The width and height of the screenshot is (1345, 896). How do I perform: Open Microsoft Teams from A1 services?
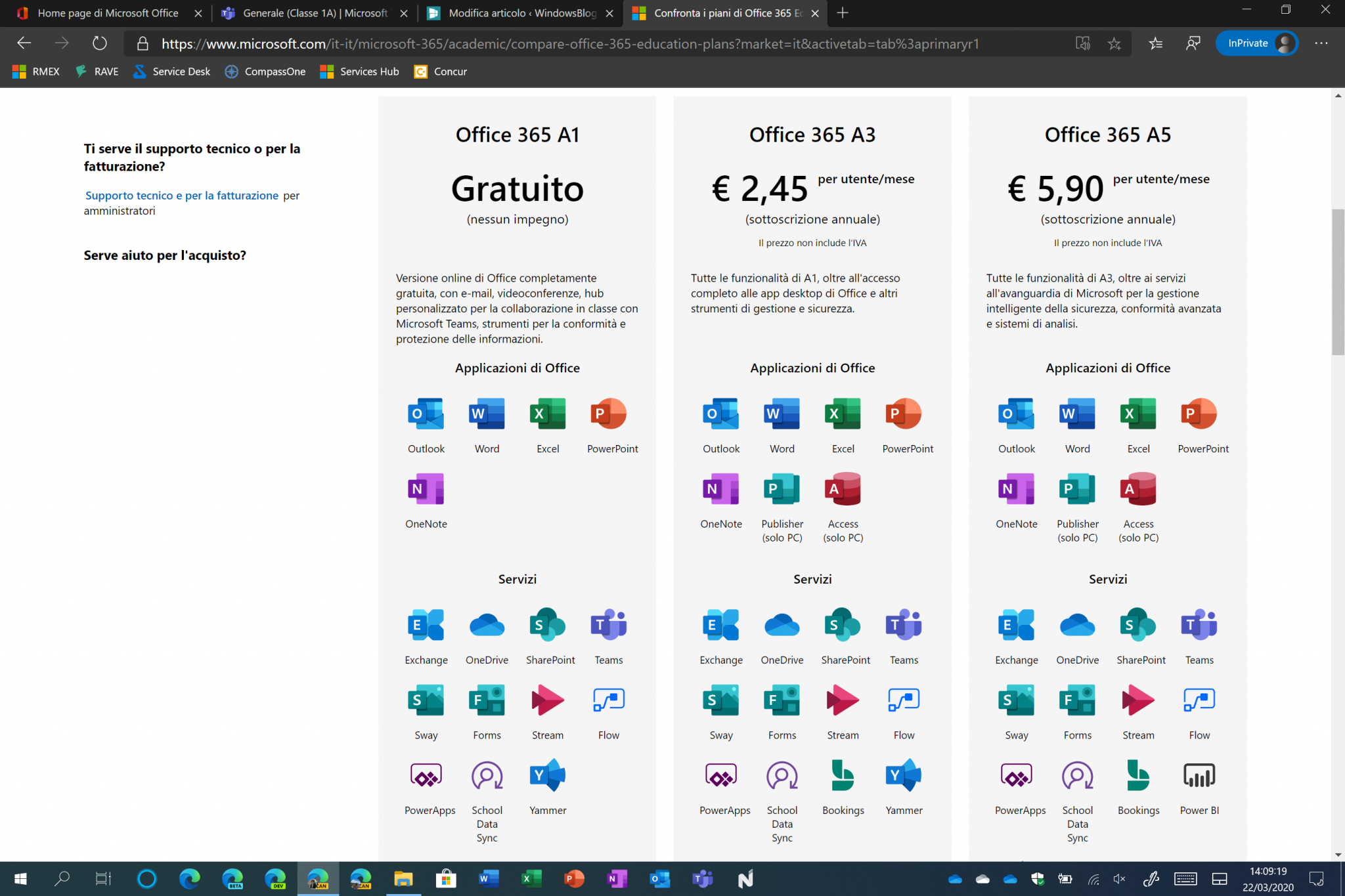(x=608, y=624)
